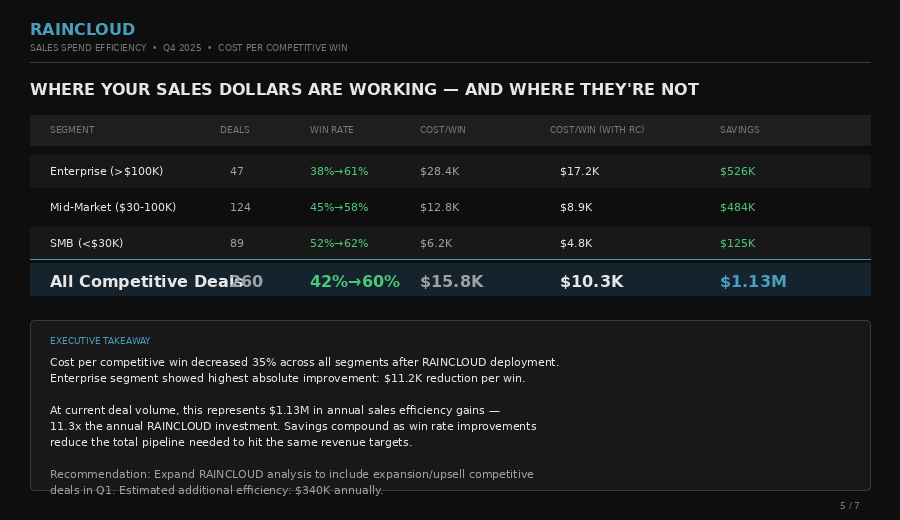Click the total savings $1.13M

coord(753,281)
